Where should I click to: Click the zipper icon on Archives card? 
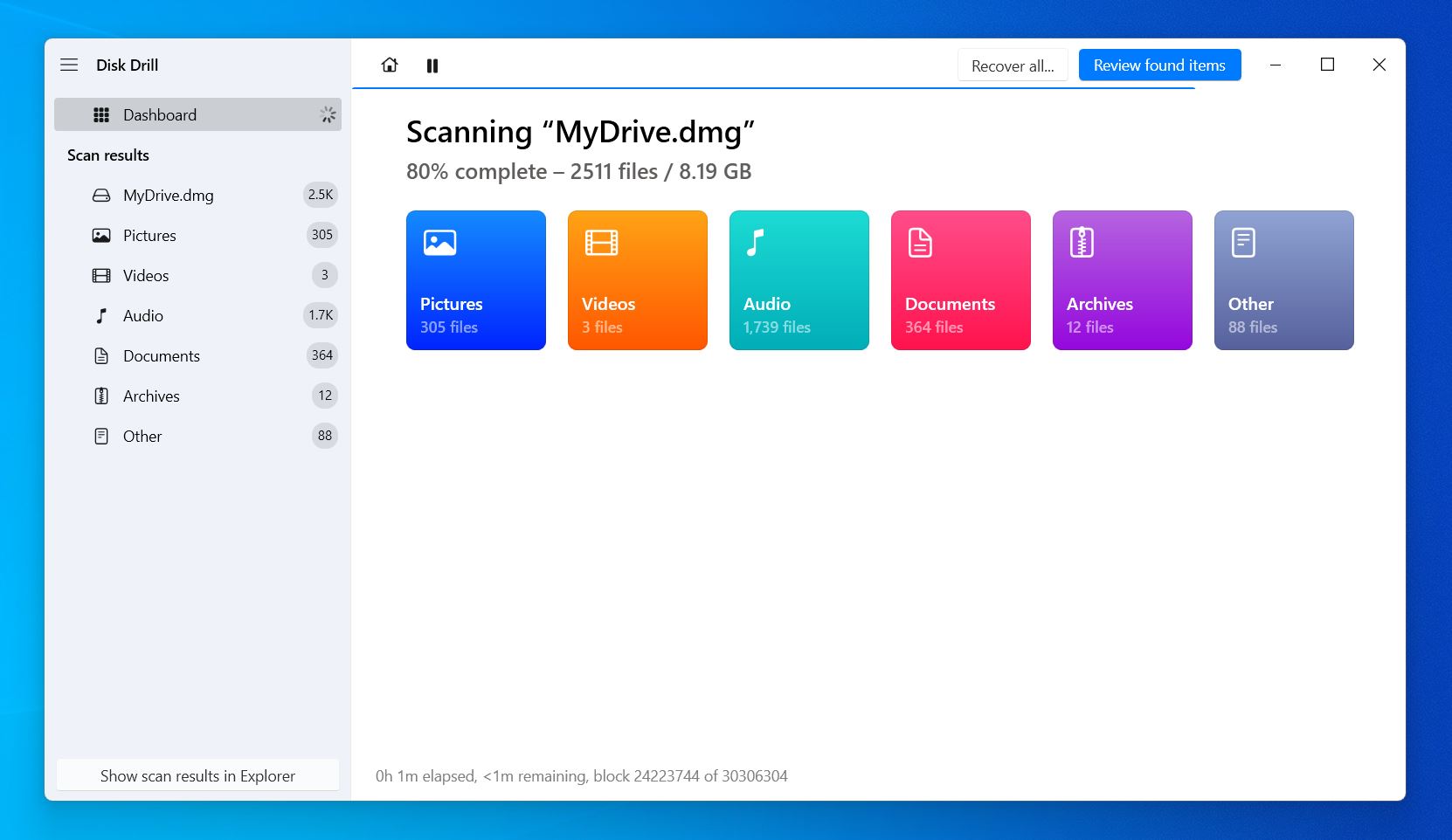point(1082,242)
